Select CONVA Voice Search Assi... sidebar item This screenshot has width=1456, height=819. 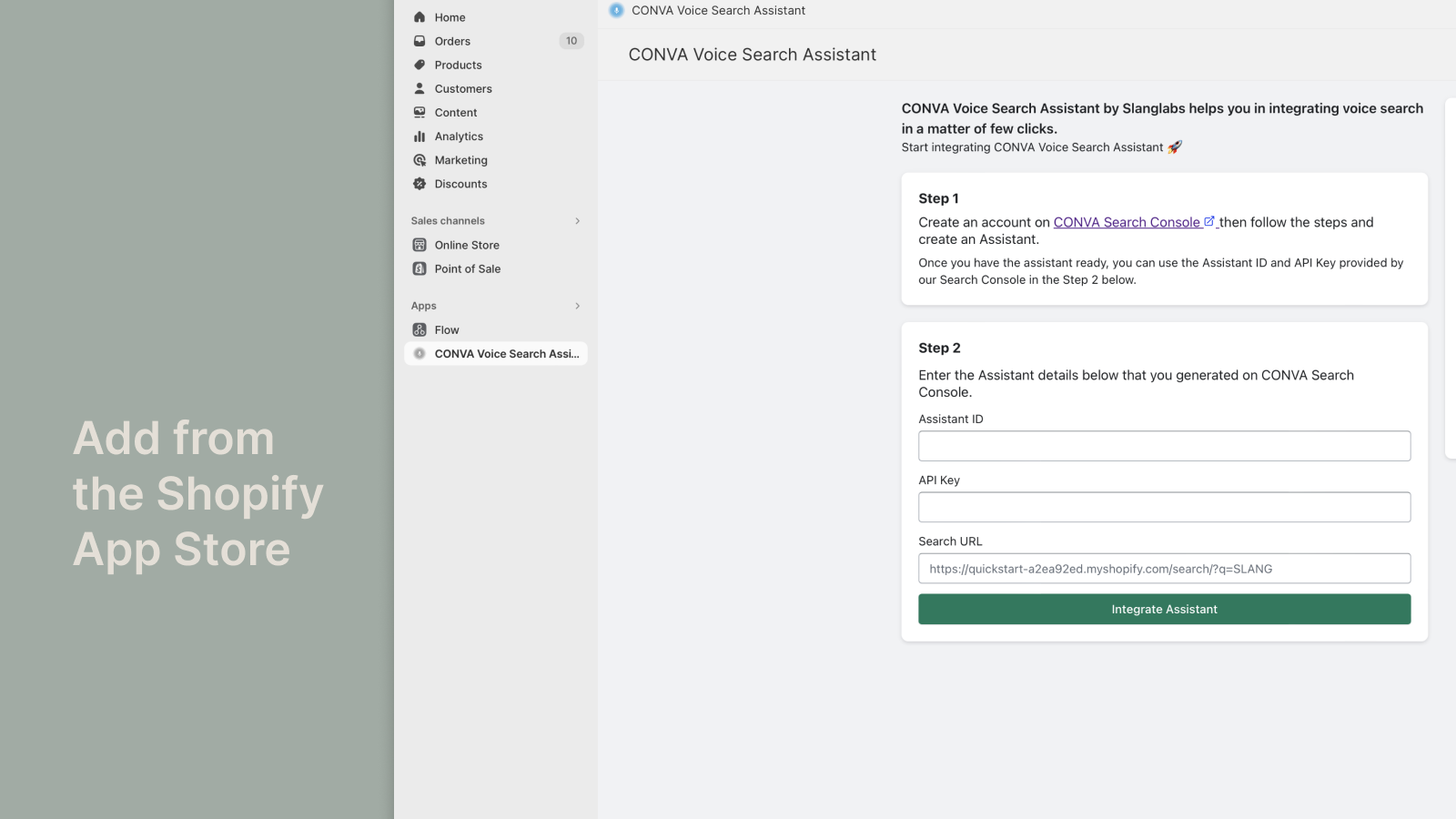pos(496,354)
